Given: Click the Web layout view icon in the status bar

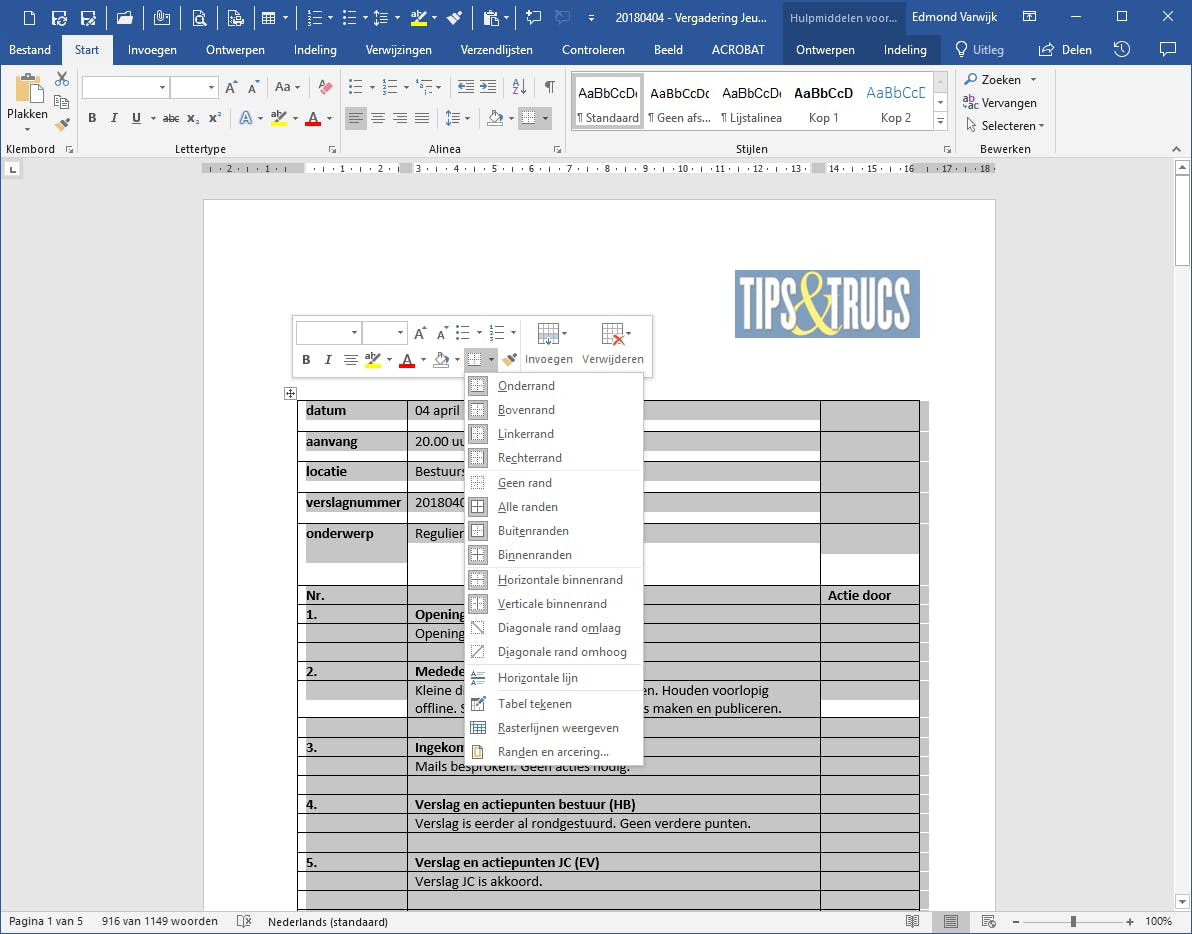Looking at the screenshot, I should (x=988, y=921).
